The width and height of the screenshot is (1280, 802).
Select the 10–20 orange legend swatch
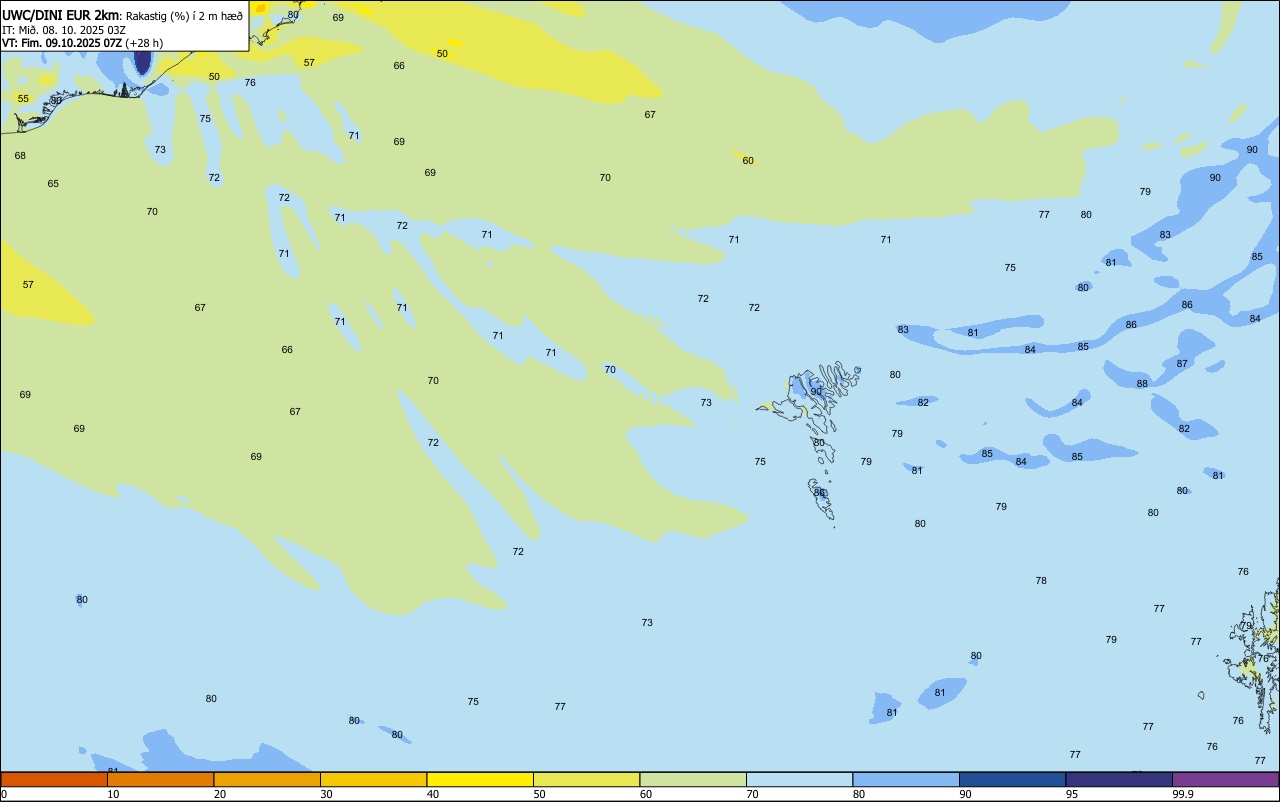click(x=160, y=779)
